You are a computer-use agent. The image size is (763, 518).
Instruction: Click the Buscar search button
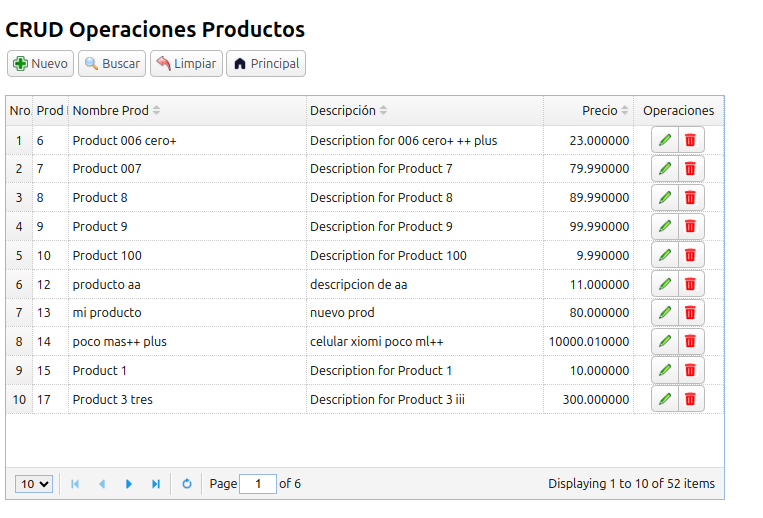[x=112, y=64]
